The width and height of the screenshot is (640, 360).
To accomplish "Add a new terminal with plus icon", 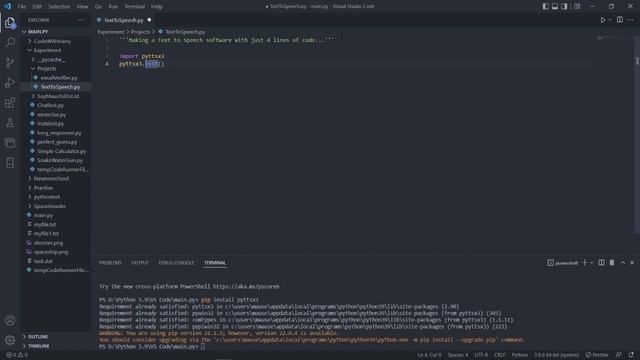I will point(584,263).
